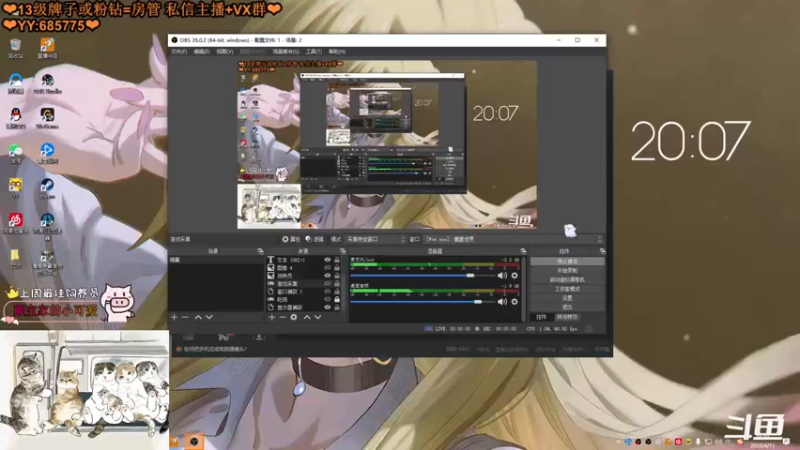Viewport: 800px width, 450px height.
Task: Open the 文件(F) menu
Action: [179, 52]
